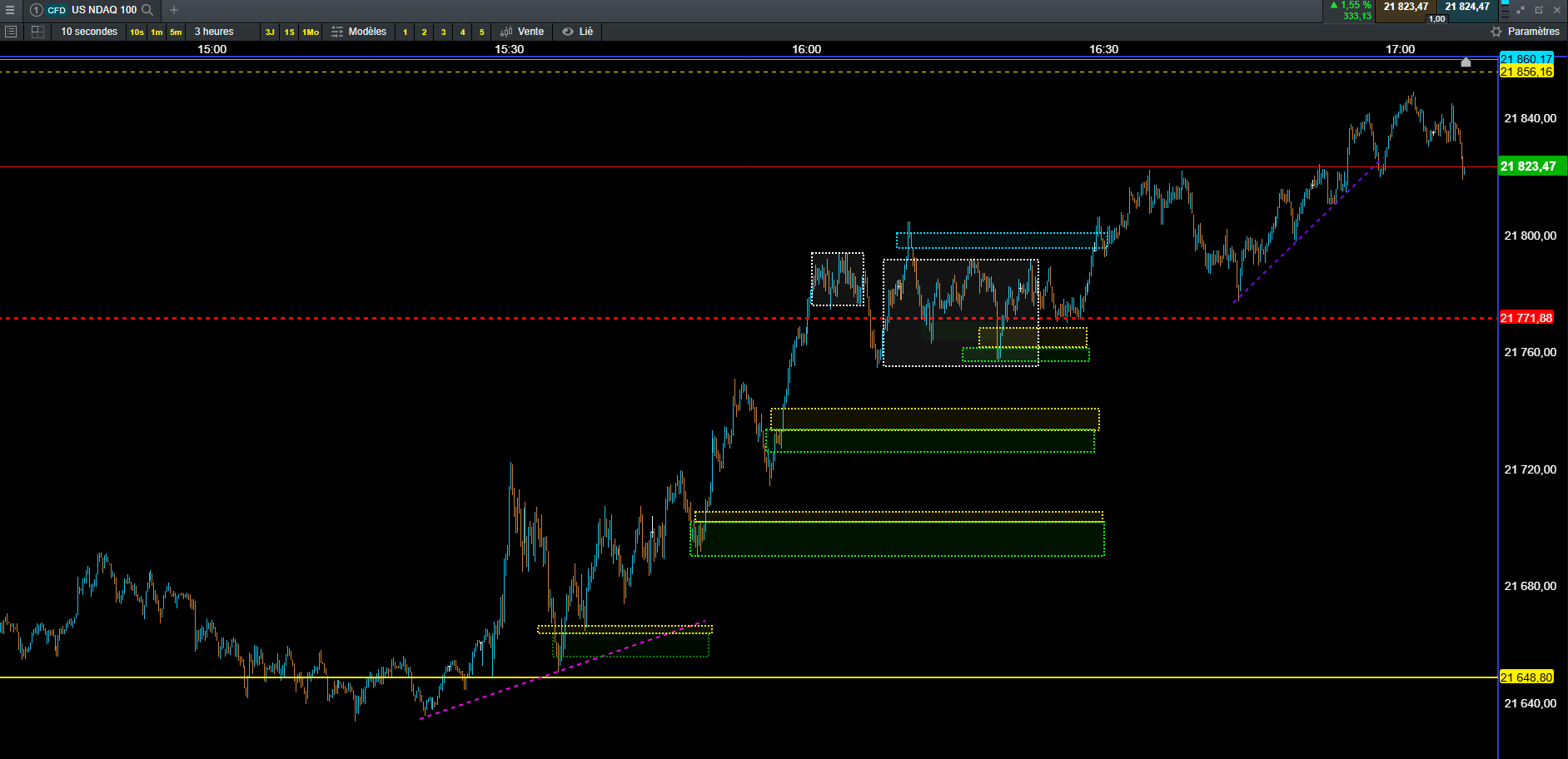
Task: Click the red 21 771,88 price label
Action: tap(1526, 318)
